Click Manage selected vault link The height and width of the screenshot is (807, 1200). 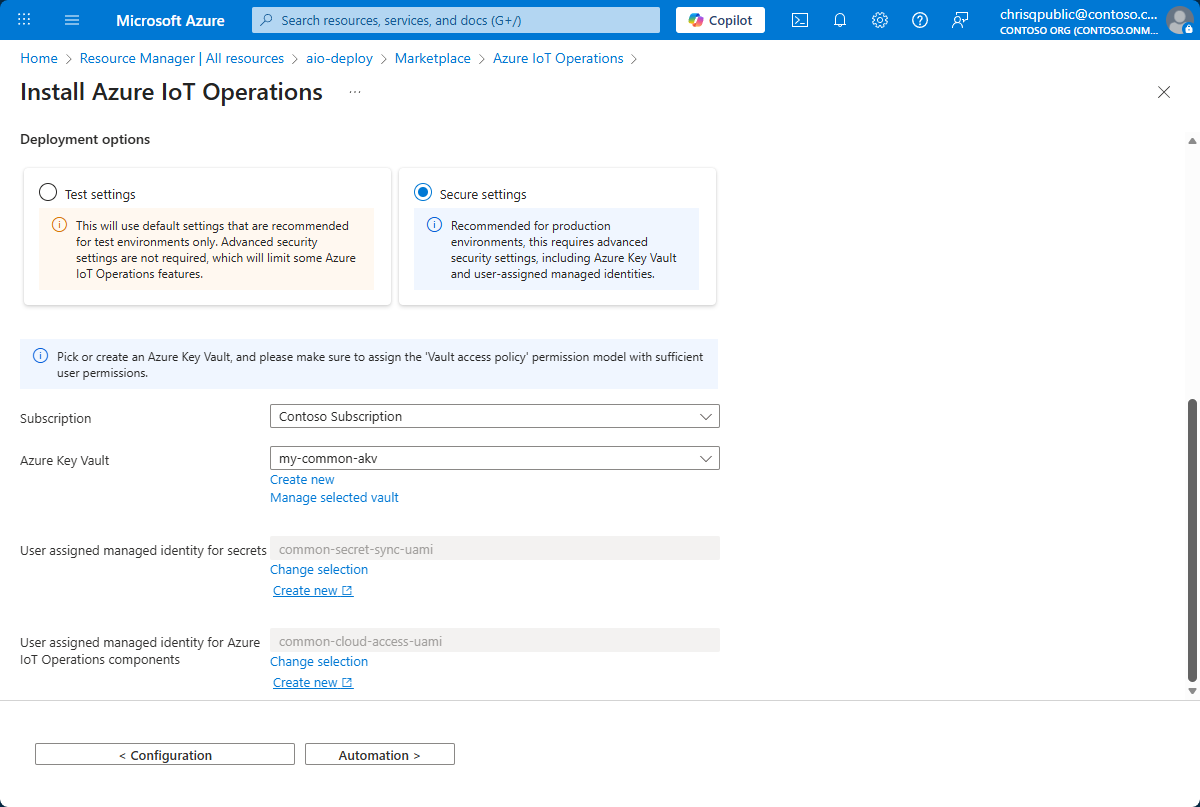pos(334,497)
